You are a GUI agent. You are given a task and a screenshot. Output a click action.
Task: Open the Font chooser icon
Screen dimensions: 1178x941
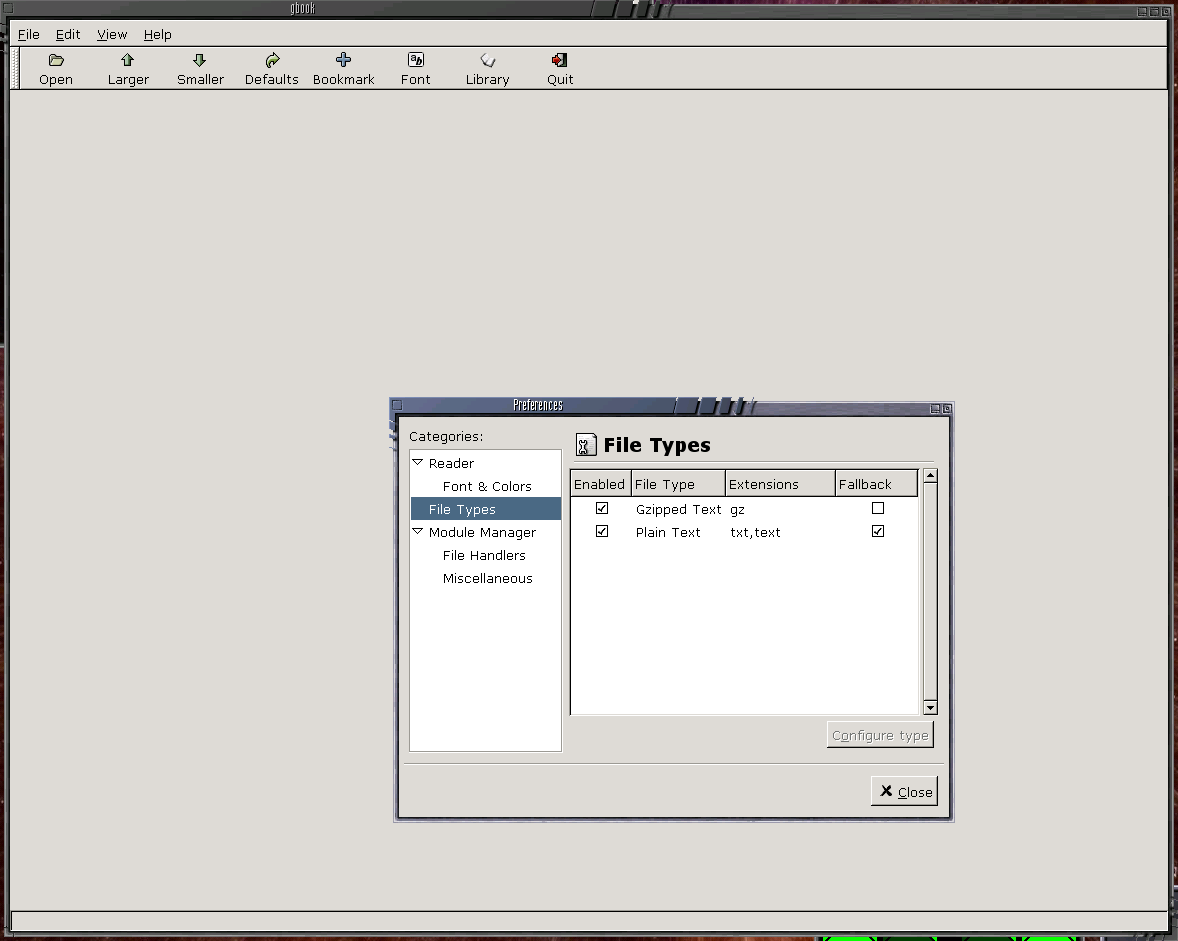pos(416,61)
